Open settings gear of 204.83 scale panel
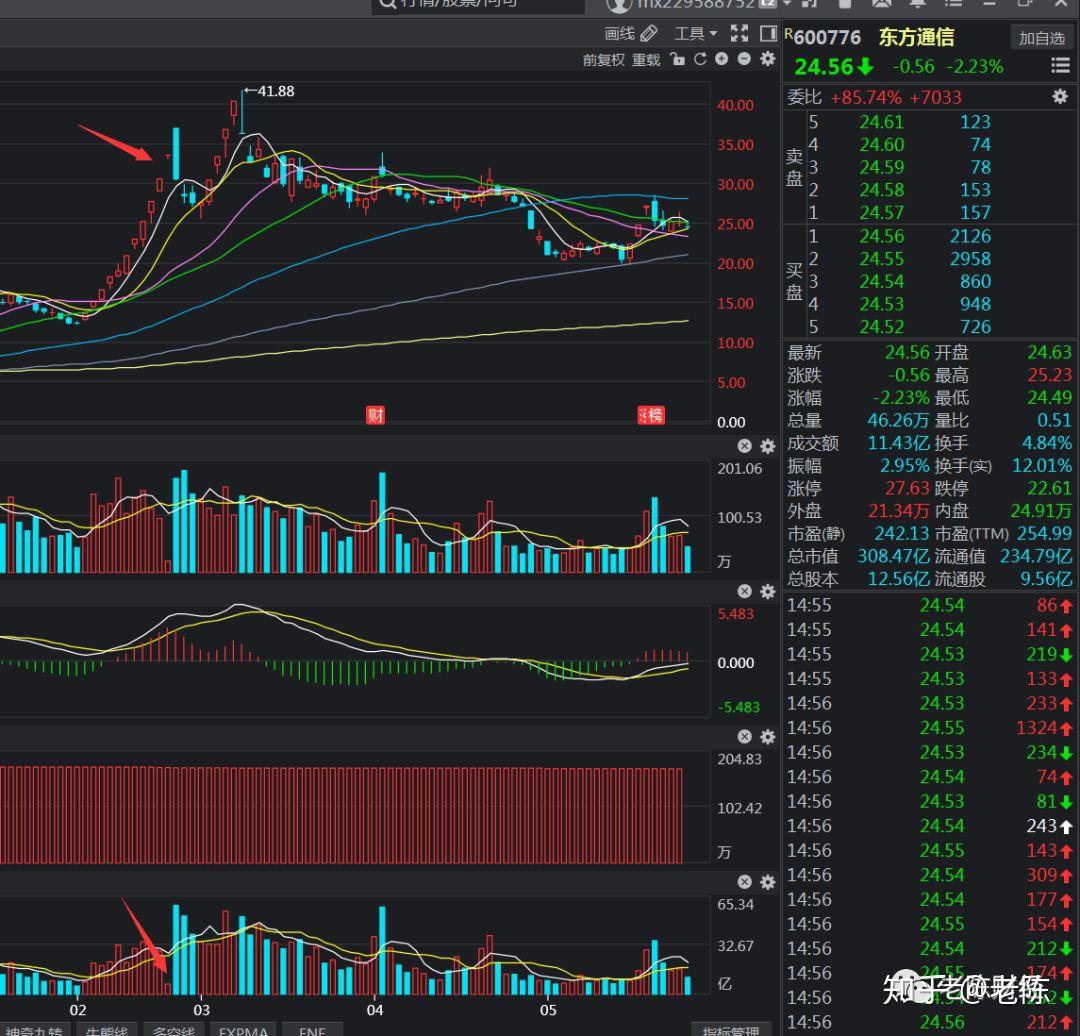 click(767, 737)
